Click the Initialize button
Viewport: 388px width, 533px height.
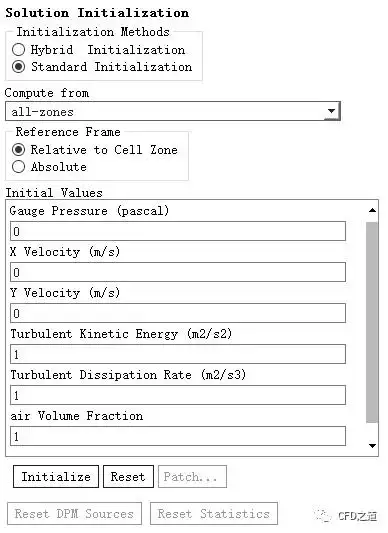pos(56,477)
